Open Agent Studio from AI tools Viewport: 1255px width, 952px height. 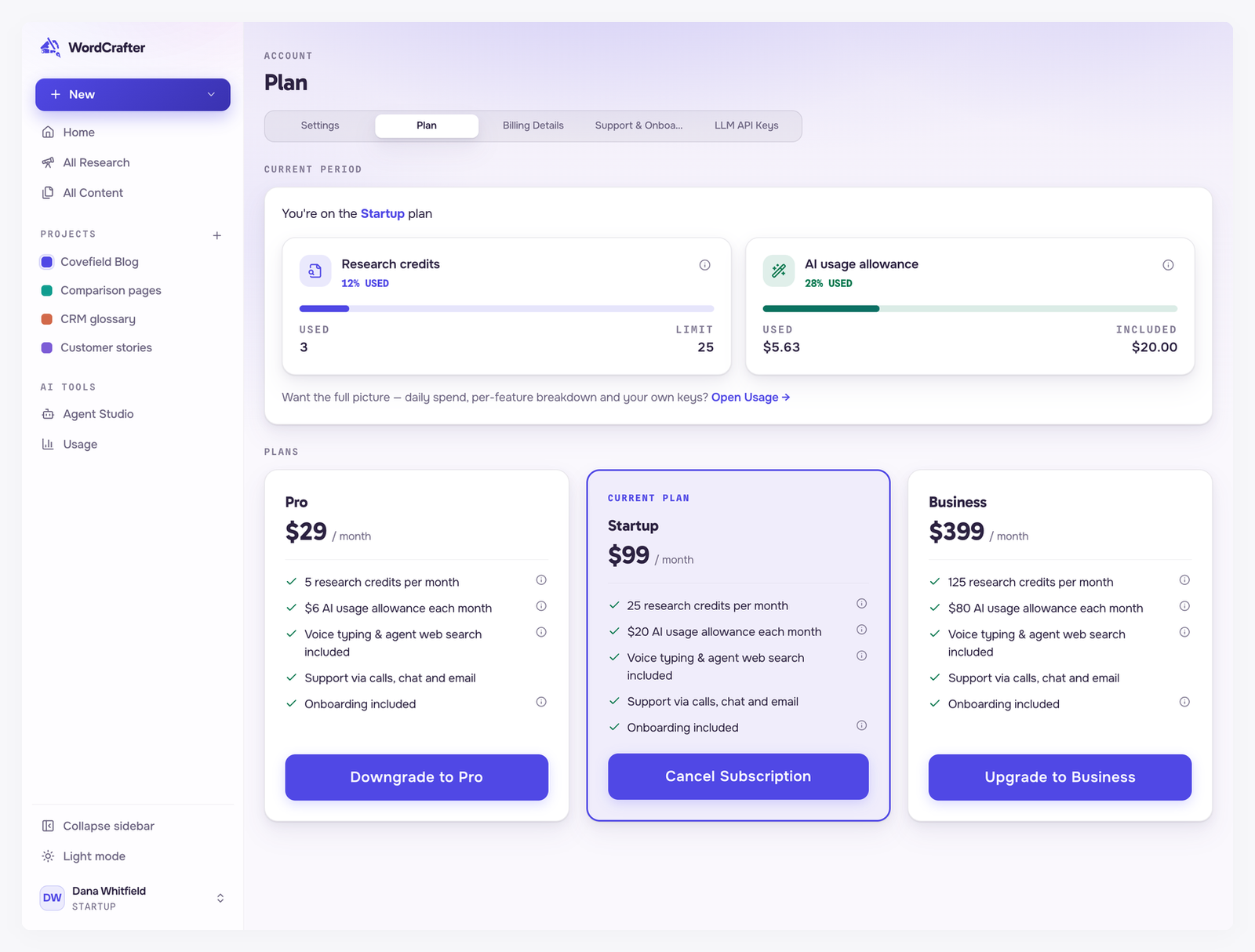pos(133,414)
